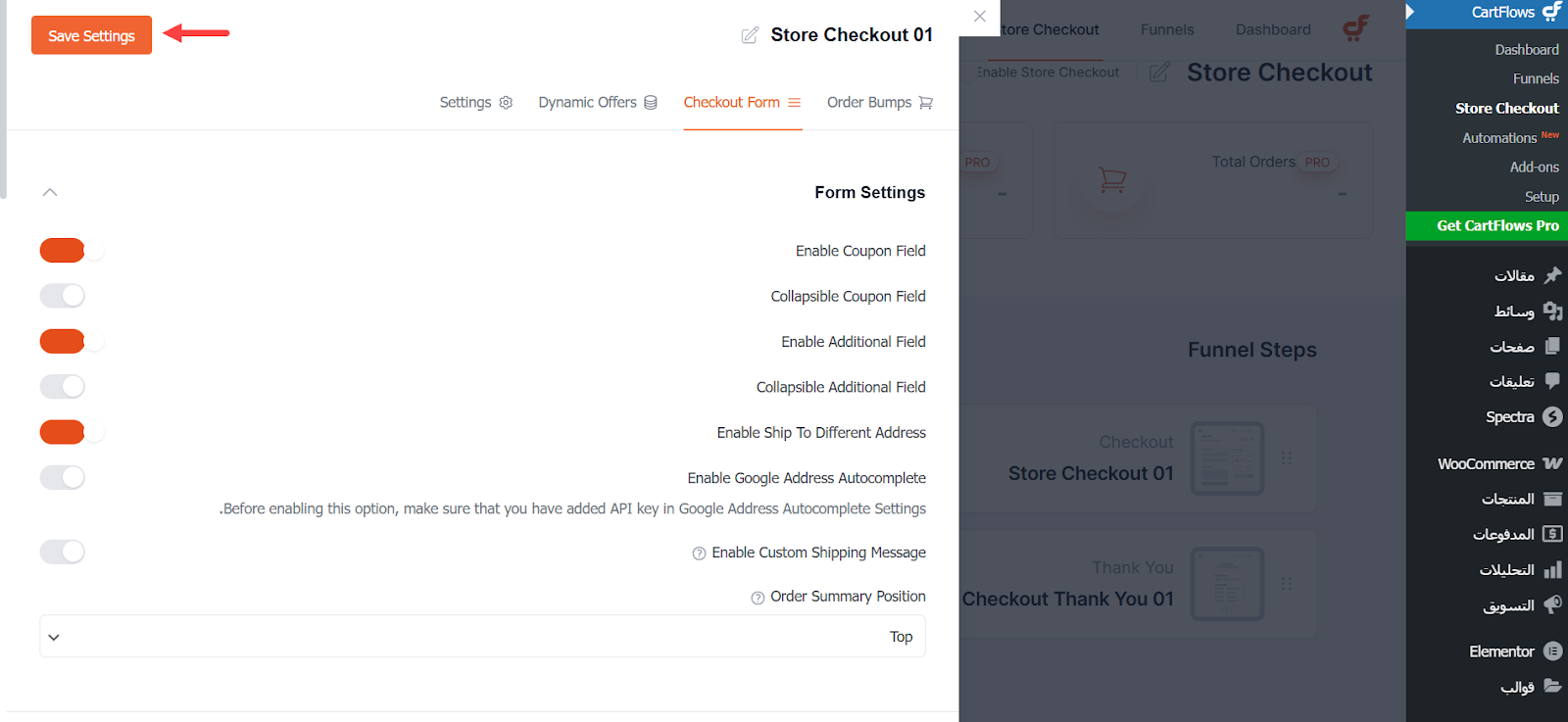This screenshot has height=722, width=1568.
Task: Click the help icon next to Enable Custom Shipping Message
Action: (x=699, y=554)
